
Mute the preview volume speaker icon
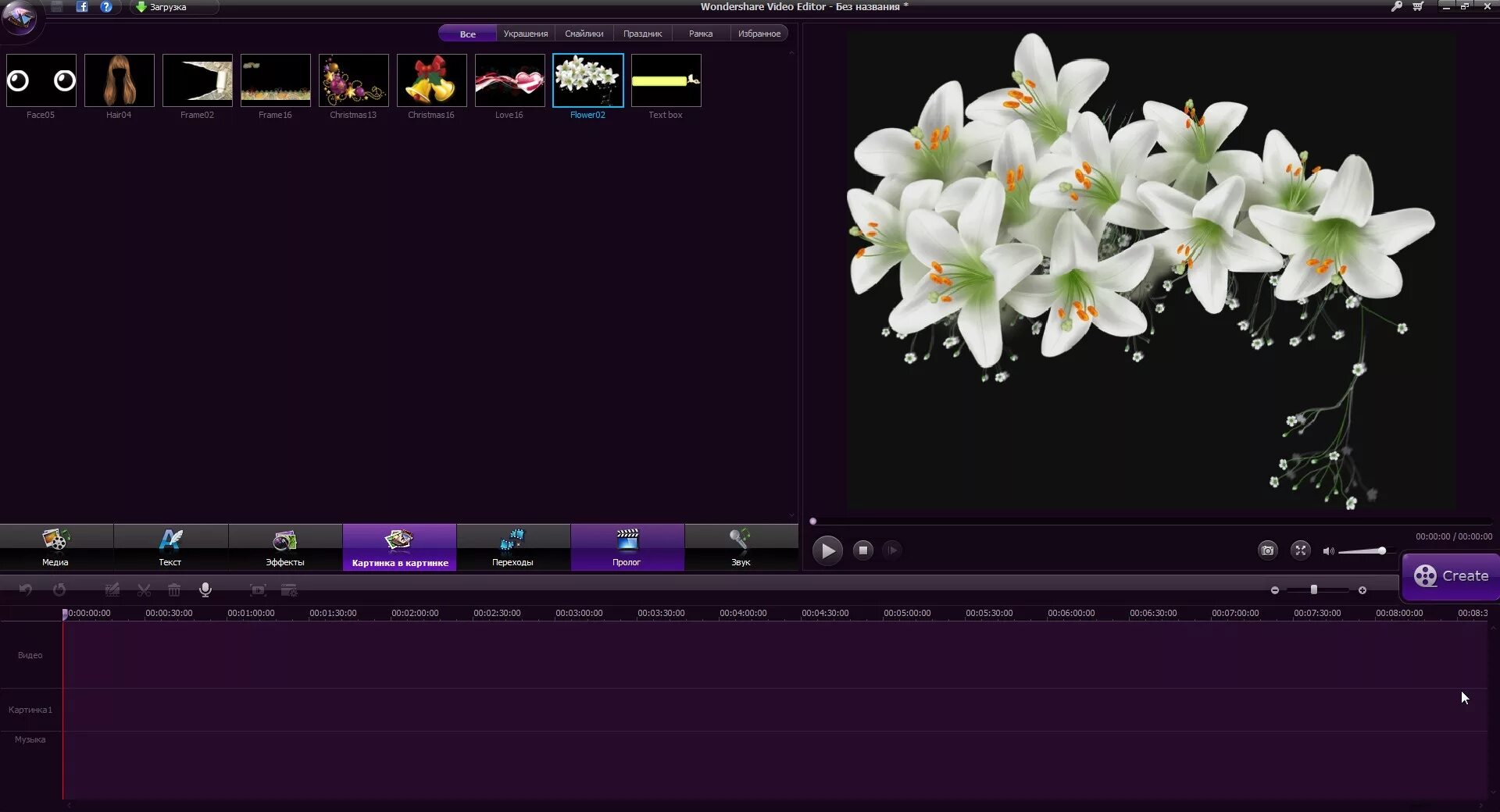pyautogui.click(x=1328, y=550)
